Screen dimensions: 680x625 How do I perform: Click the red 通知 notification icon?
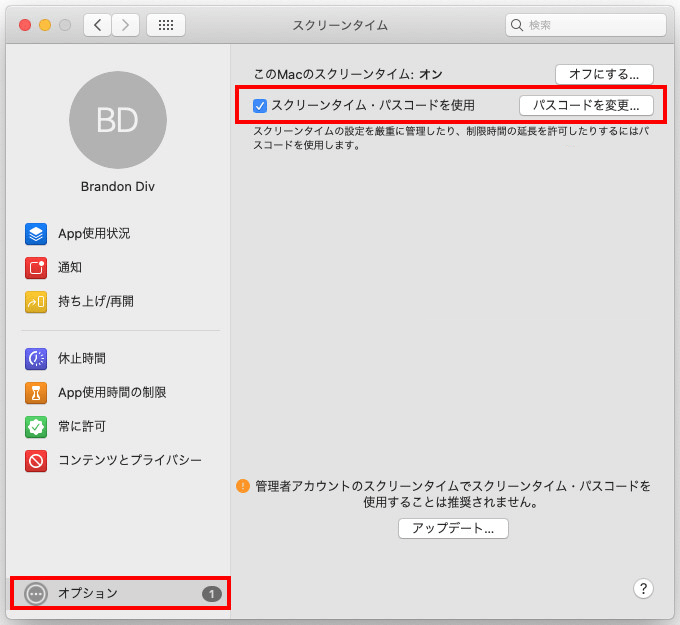[x=36, y=268]
